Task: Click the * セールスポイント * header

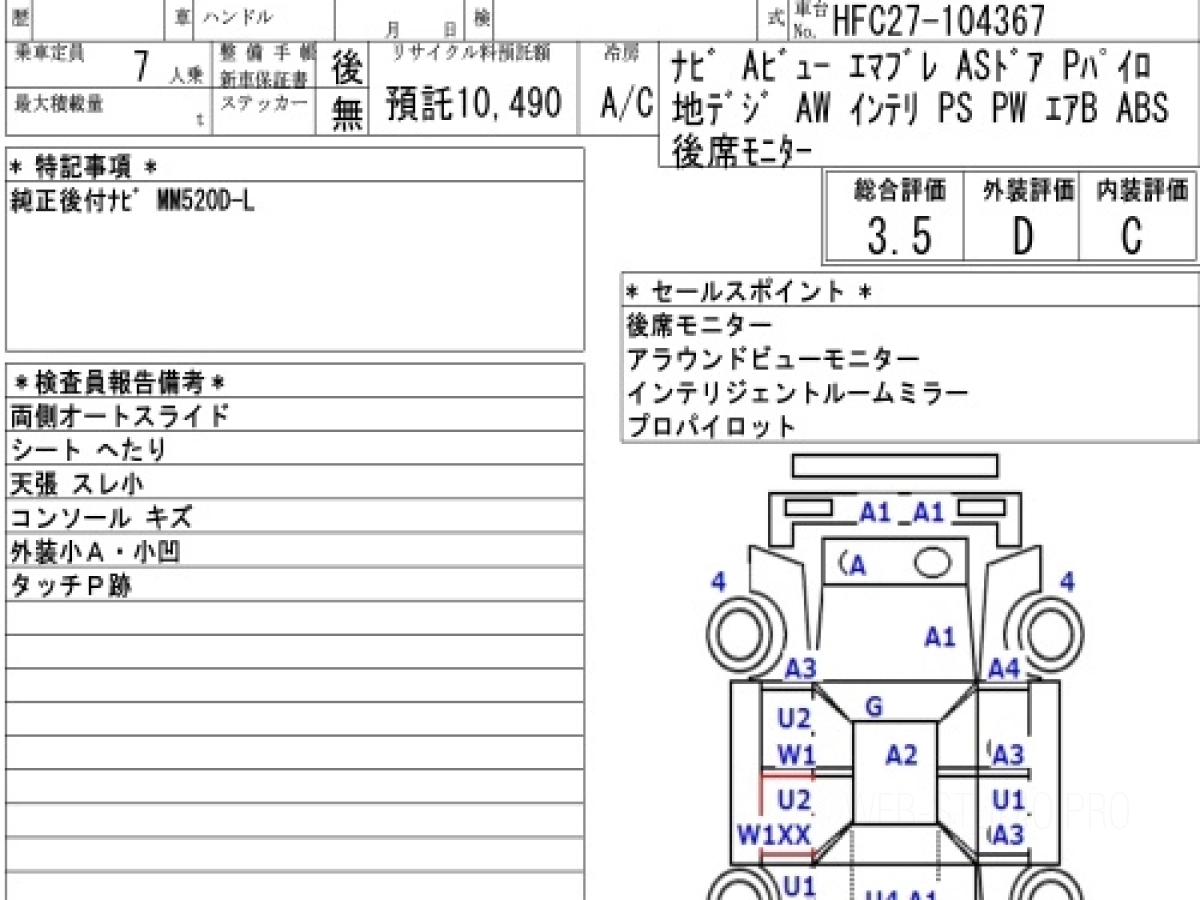Action: [749, 292]
